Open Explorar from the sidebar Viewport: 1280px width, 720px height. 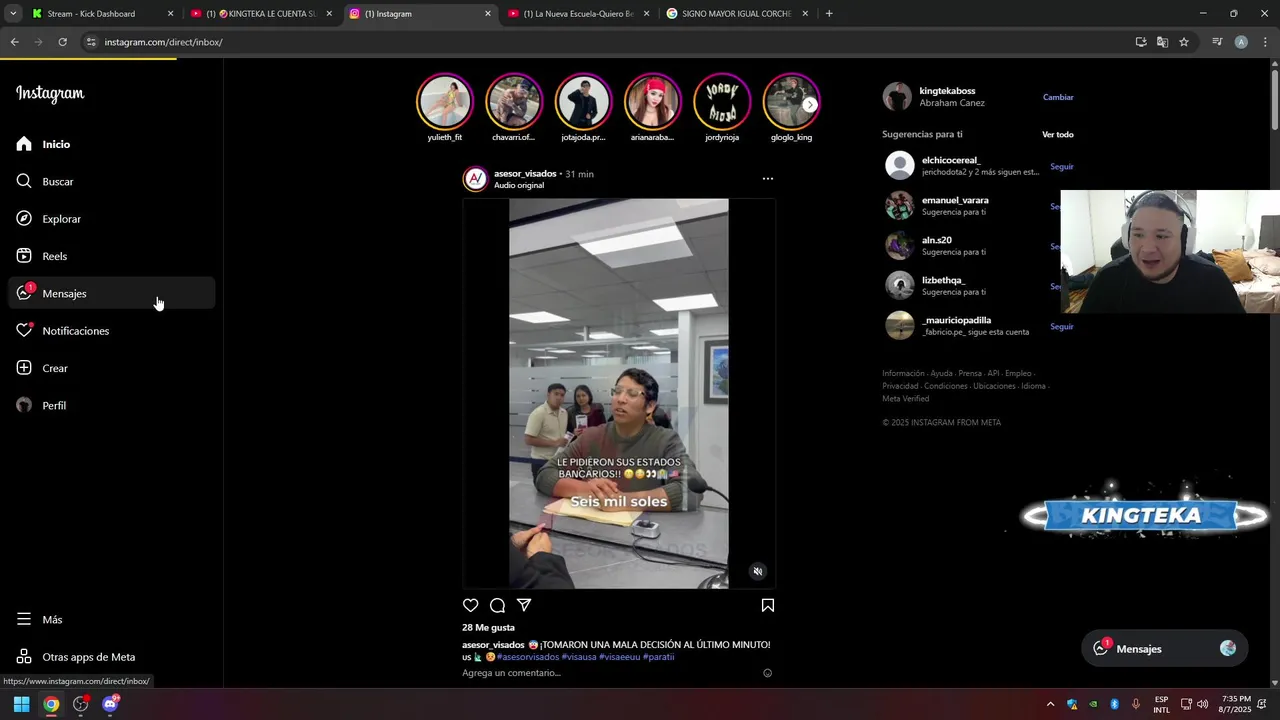(x=111, y=219)
